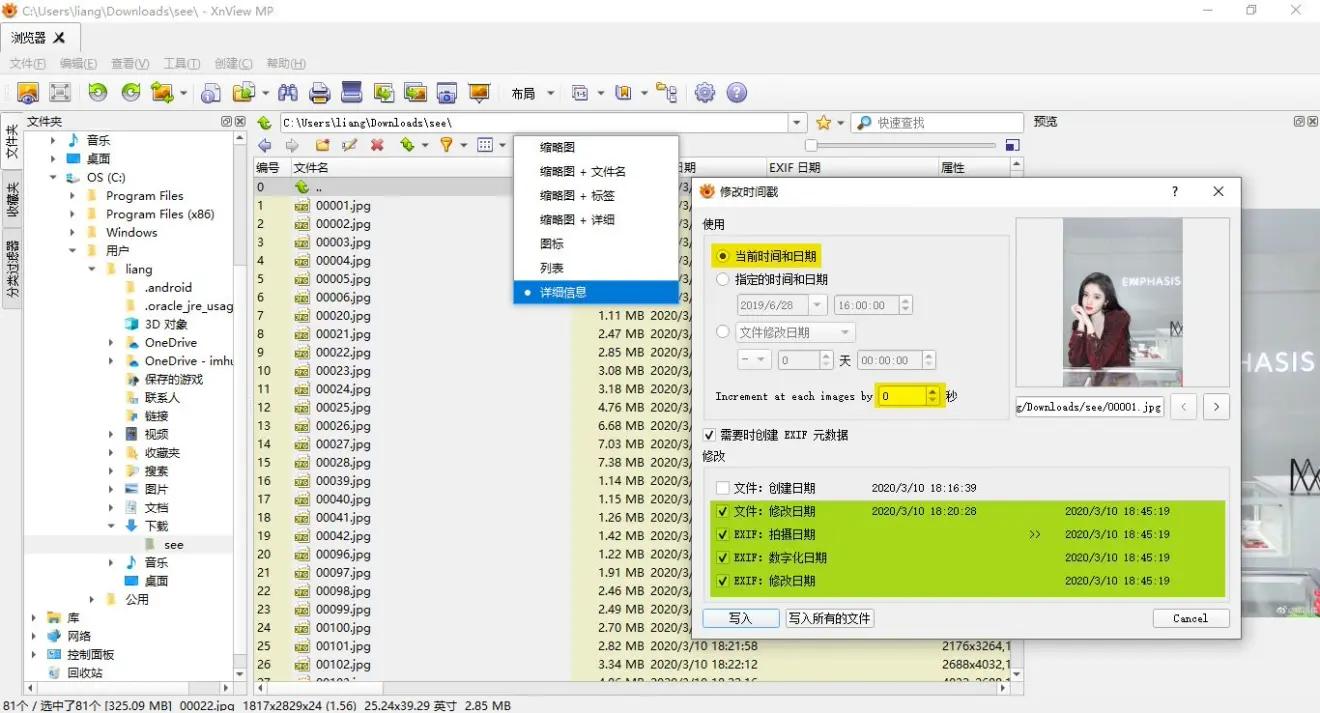1320x713 pixels.
Task: Uncheck 需要时创建 EXIF 元数据
Action: (710, 434)
